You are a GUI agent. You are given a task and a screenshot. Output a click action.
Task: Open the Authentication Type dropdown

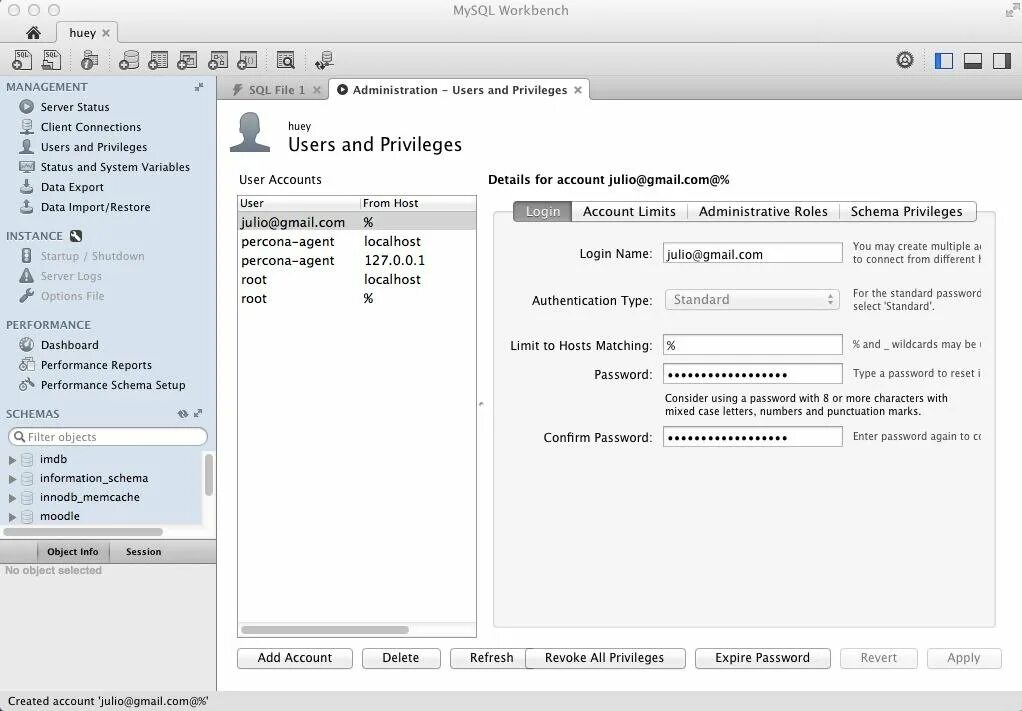pyautogui.click(x=752, y=300)
